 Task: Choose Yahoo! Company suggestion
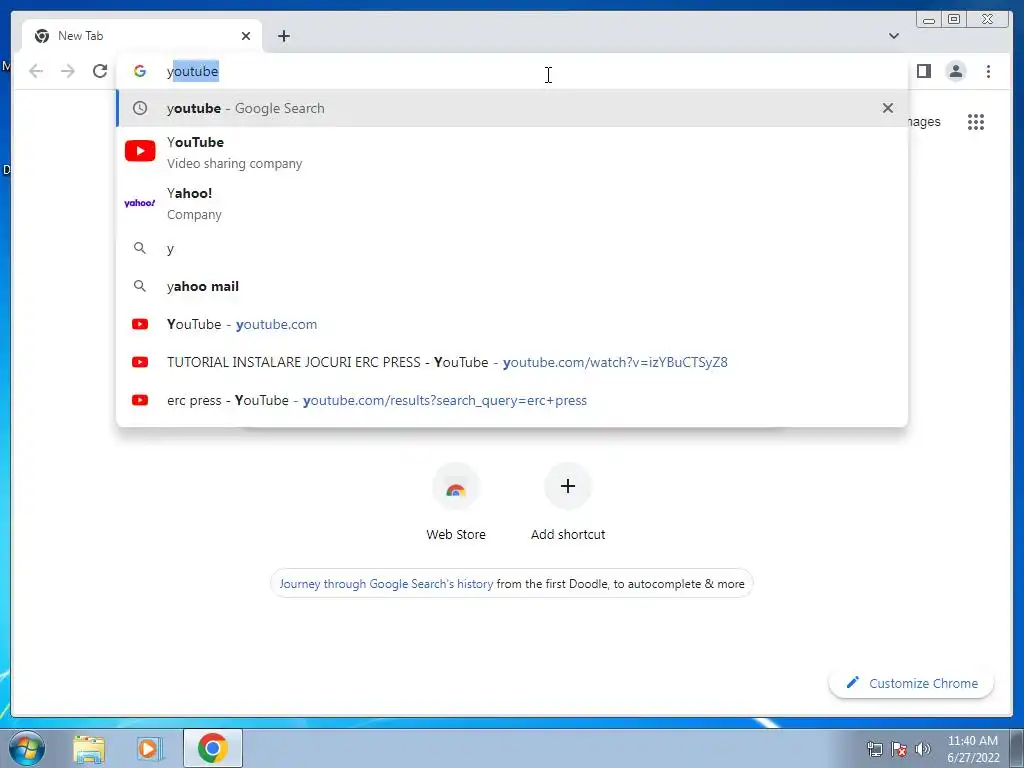[512, 203]
